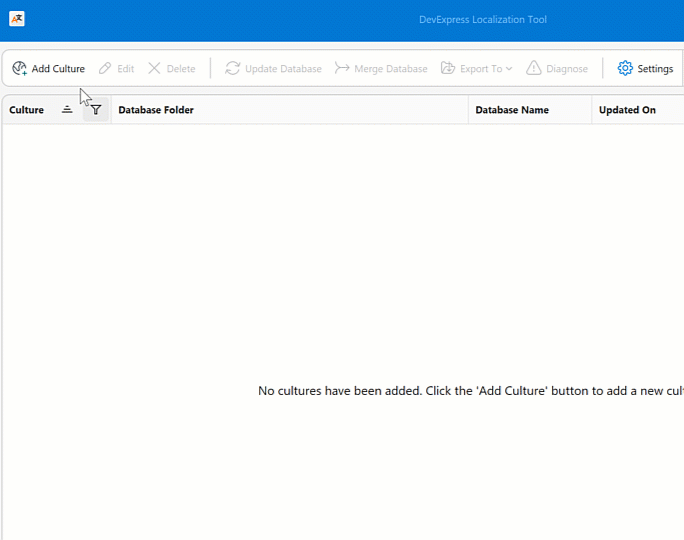Click the 'No cultures have been added' message
Image resolution: width=684 pixels, height=540 pixels.
(x=471, y=391)
